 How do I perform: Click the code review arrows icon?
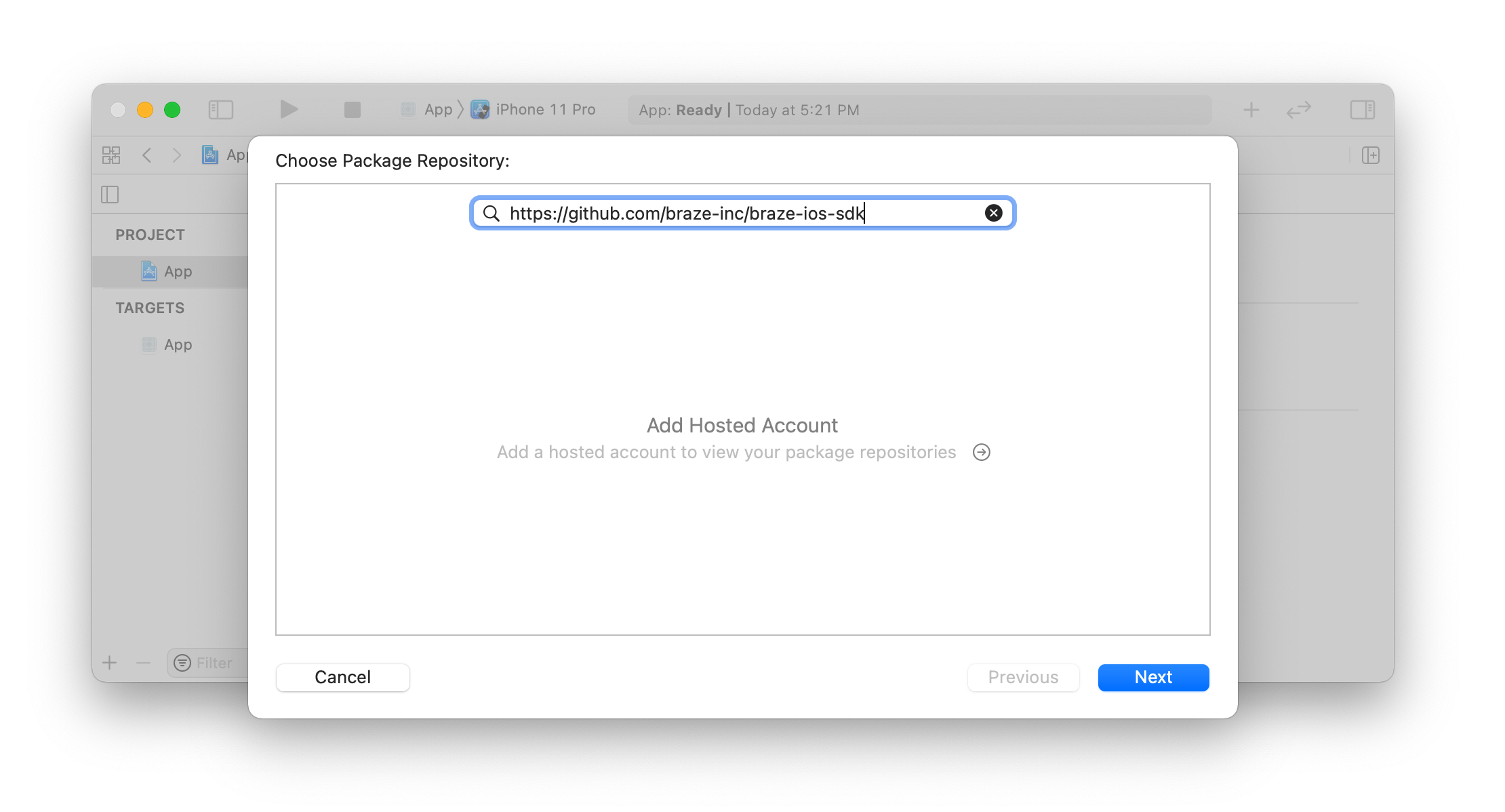[1298, 110]
